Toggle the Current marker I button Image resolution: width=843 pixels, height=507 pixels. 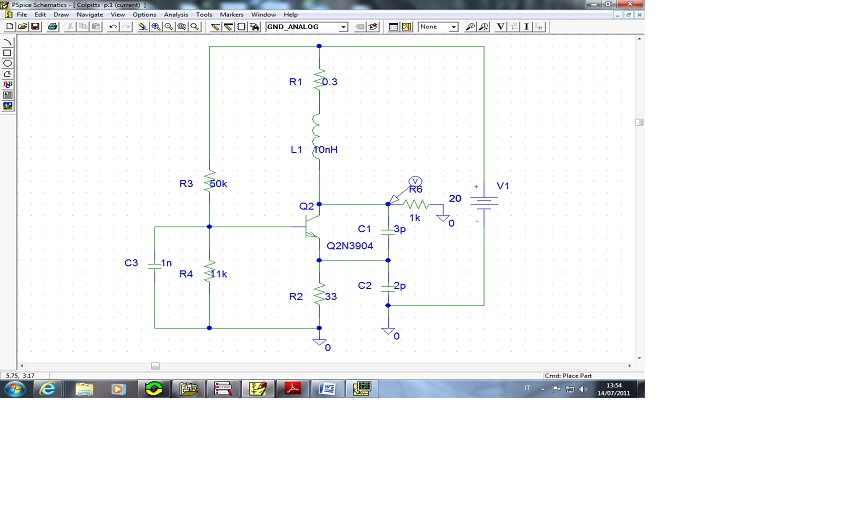(x=526, y=27)
